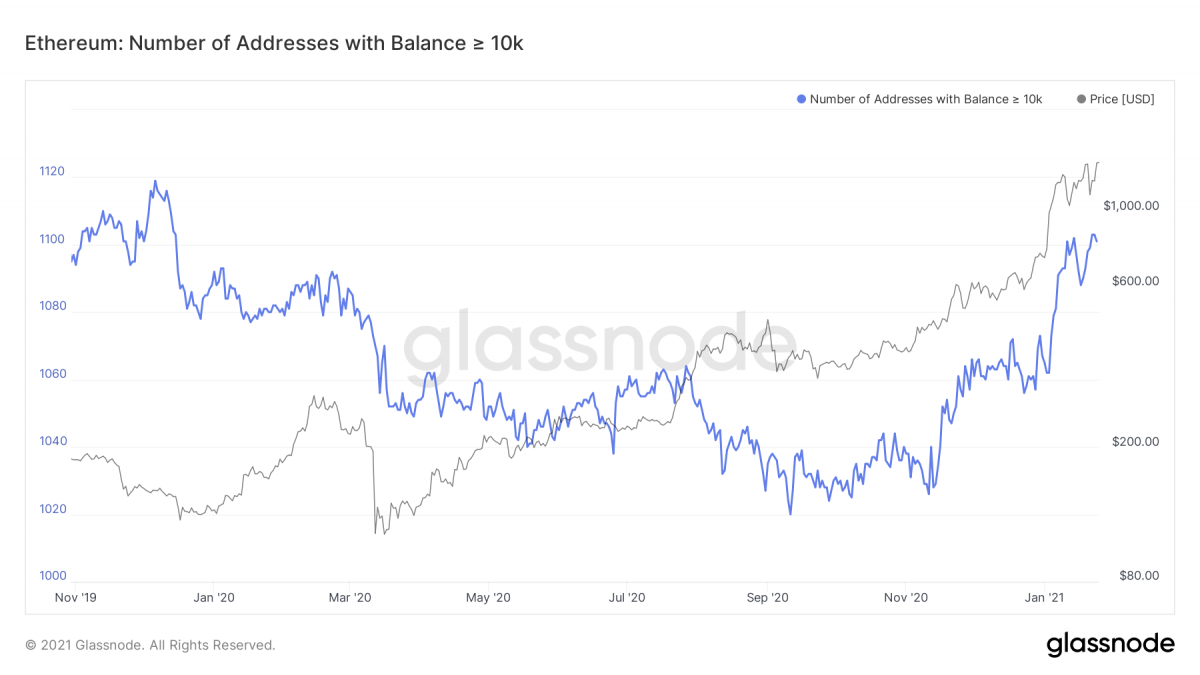Click the chart title about Ethereum addresses
This screenshot has width=1200, height=675.
click(x=273, y=44)
